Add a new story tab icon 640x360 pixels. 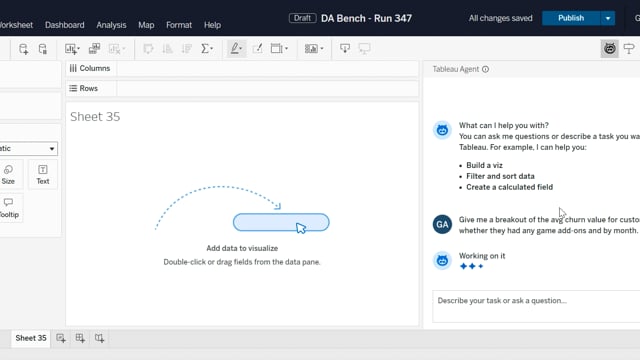click(99, 338)
